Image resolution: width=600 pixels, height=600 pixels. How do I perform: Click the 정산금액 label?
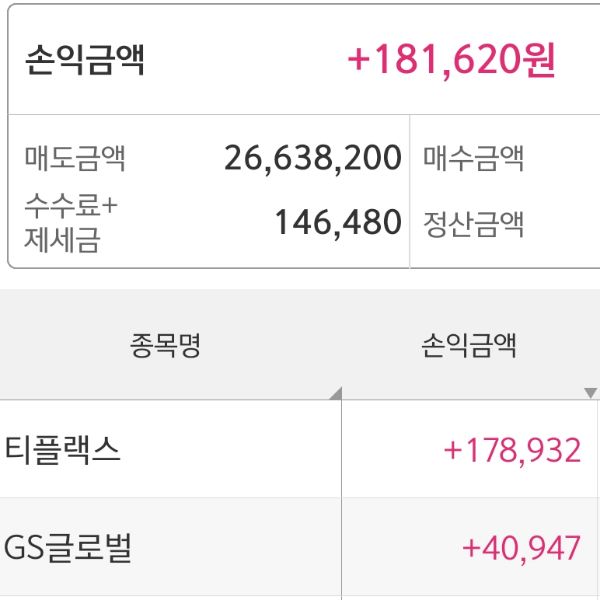click(474, 222)
